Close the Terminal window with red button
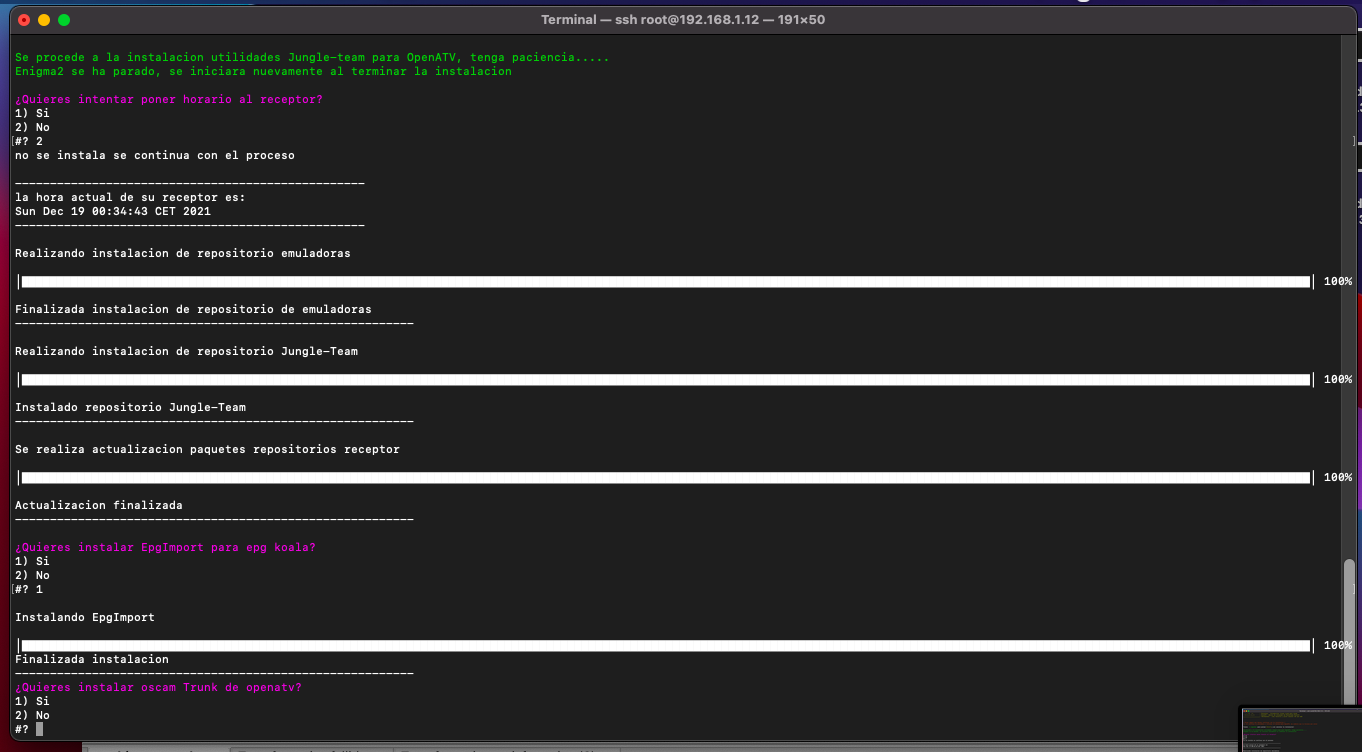Screen dimensions: 1362x752 [24, 20]
